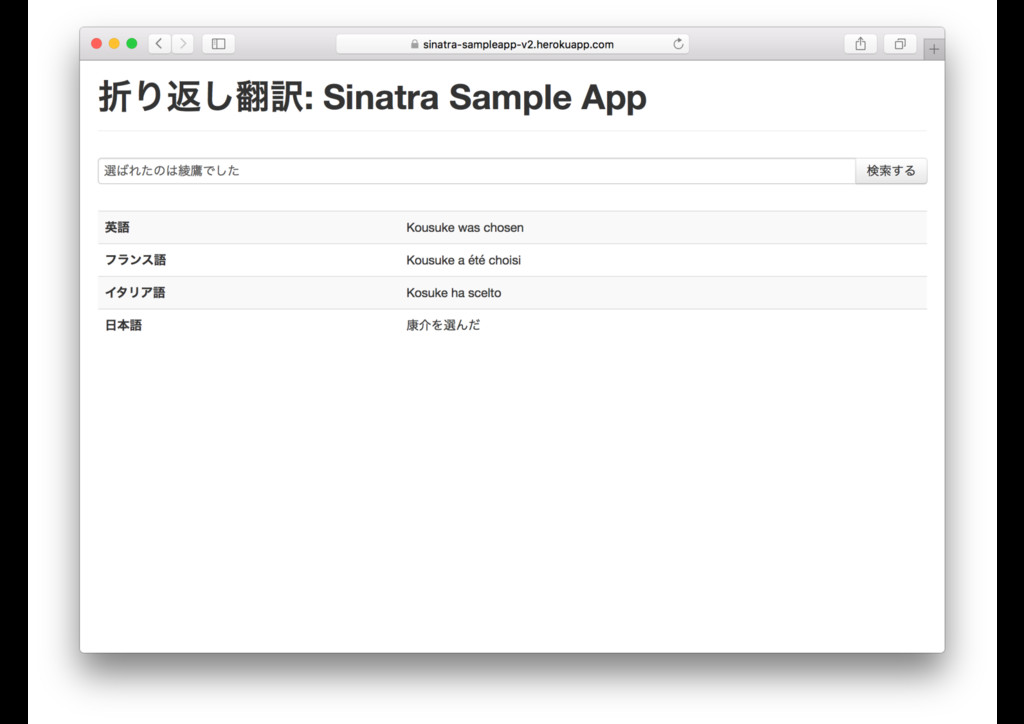
Task: Click the search text field containing 選ばれたのは綾鷹でした
Action: point(477,170)
